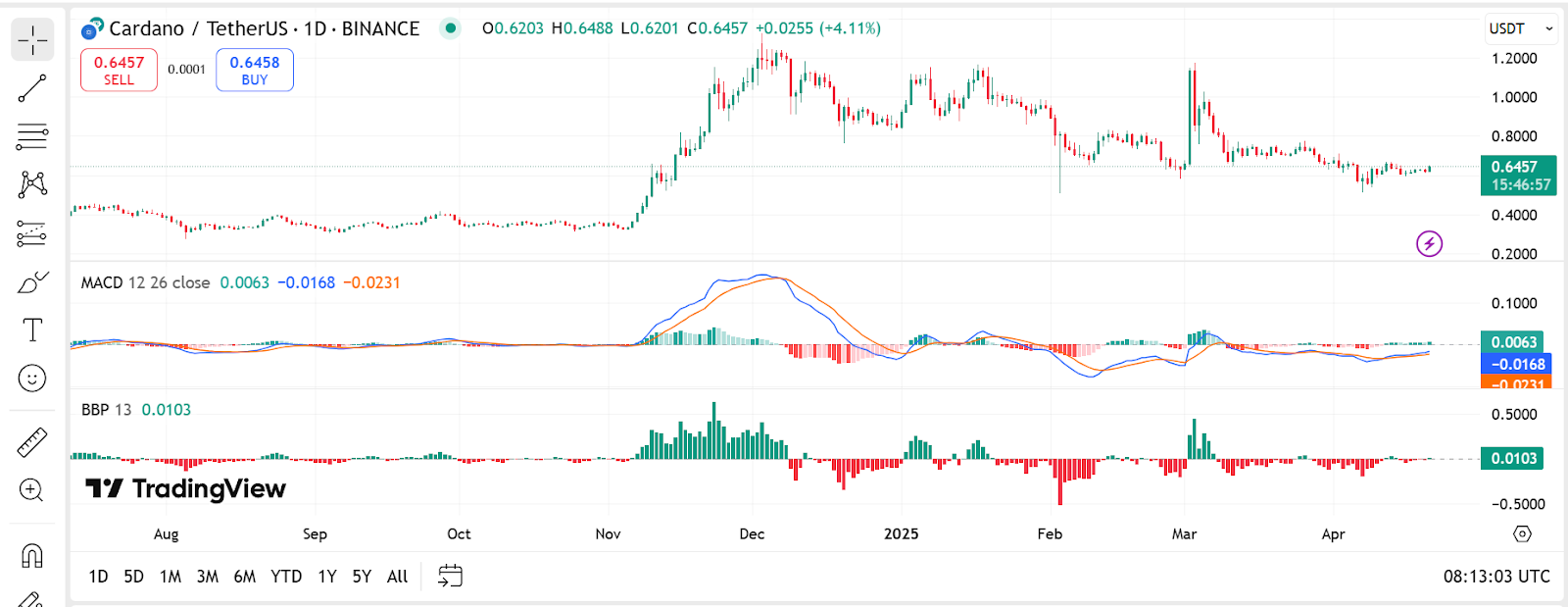Click the green market status dot
Viewport: 1568px width, 607px height.
click(450, 28)
